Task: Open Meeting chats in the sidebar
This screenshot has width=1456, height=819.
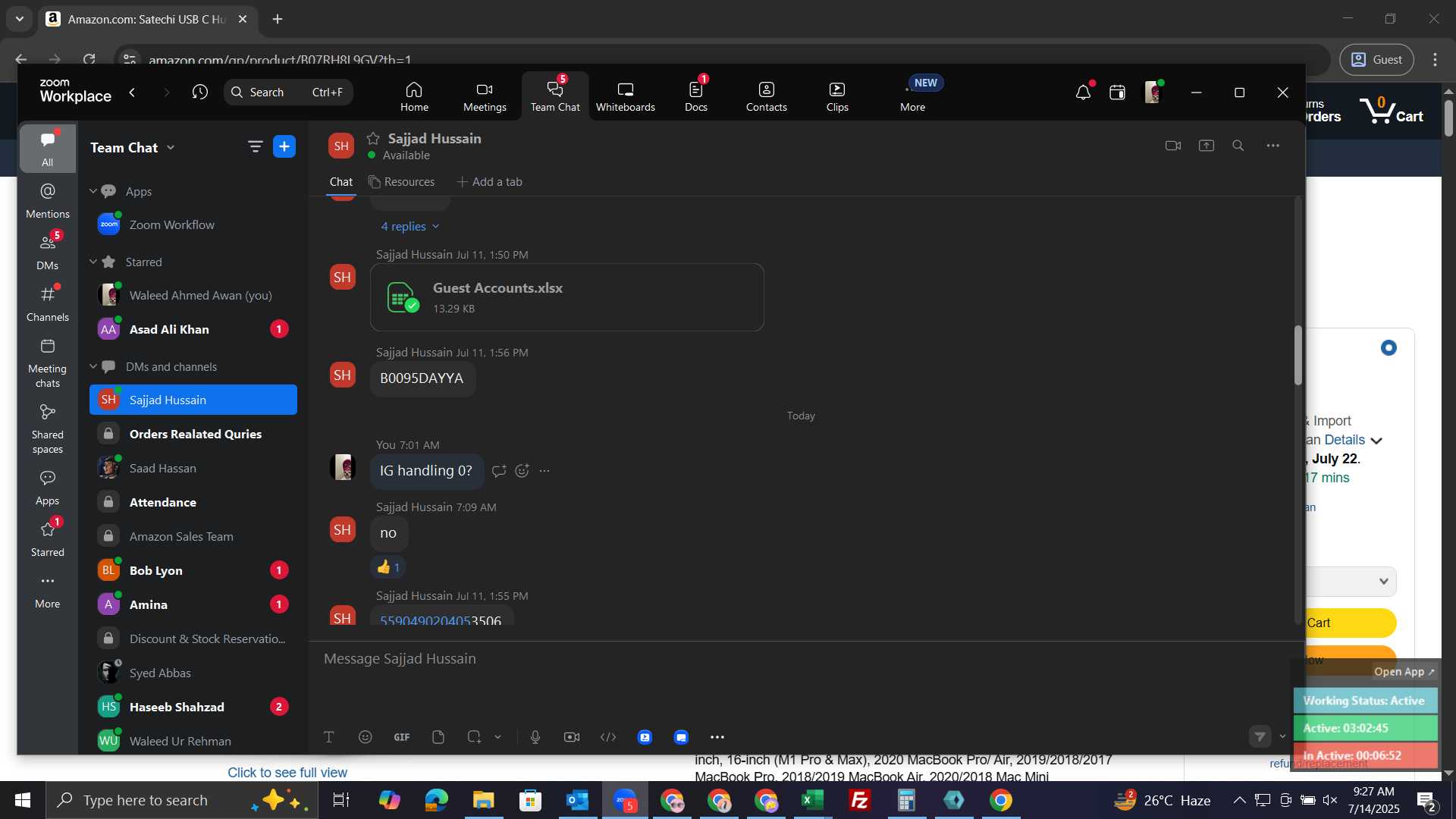Action: (47, 363)
